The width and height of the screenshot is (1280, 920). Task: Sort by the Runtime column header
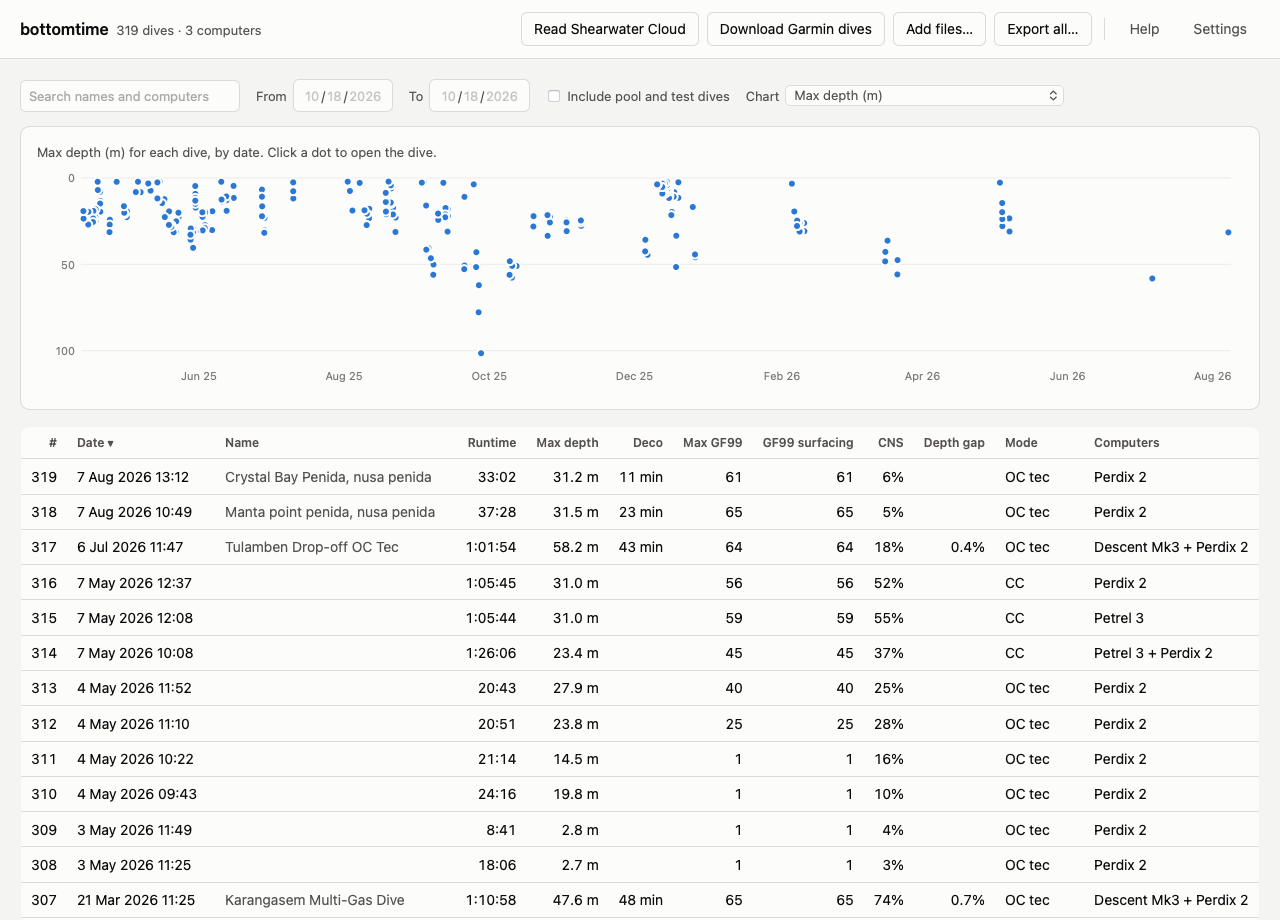(492, 443)
